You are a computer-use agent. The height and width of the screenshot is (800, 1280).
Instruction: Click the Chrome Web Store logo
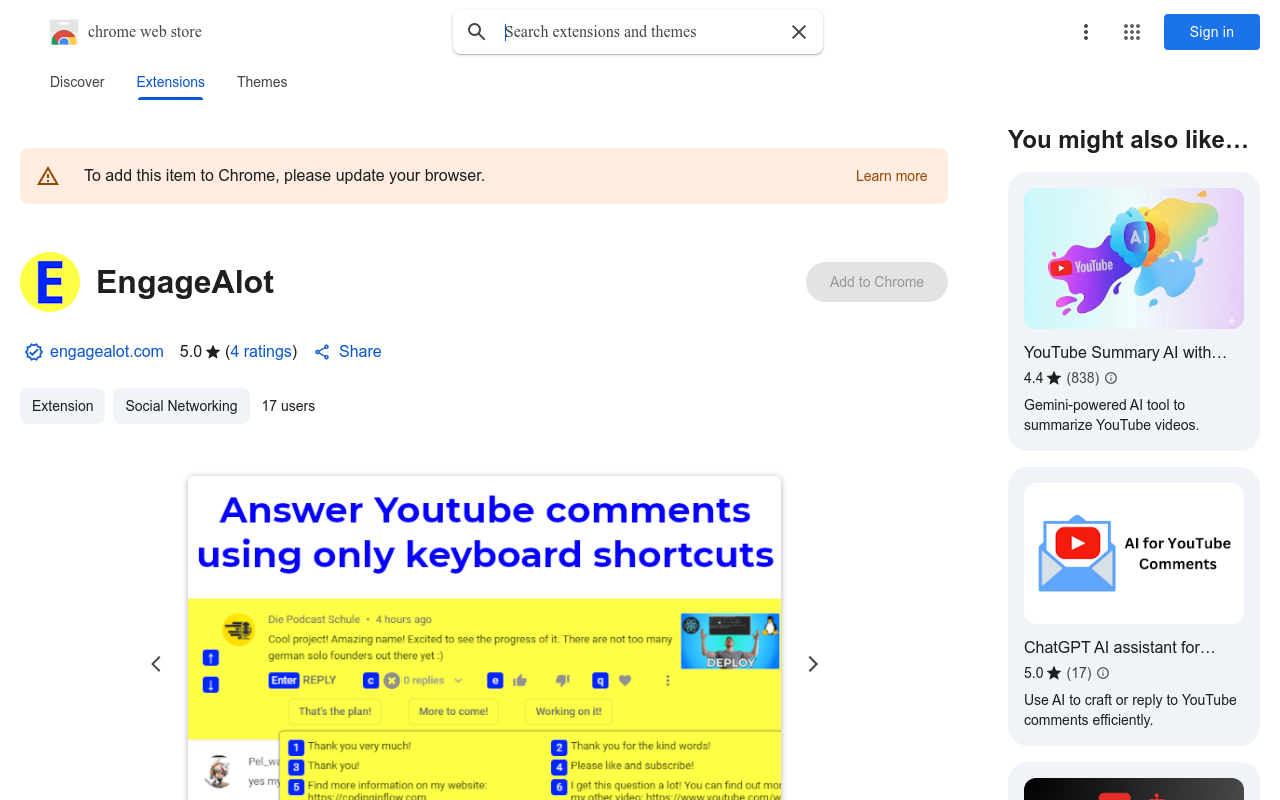coord(64,32)
